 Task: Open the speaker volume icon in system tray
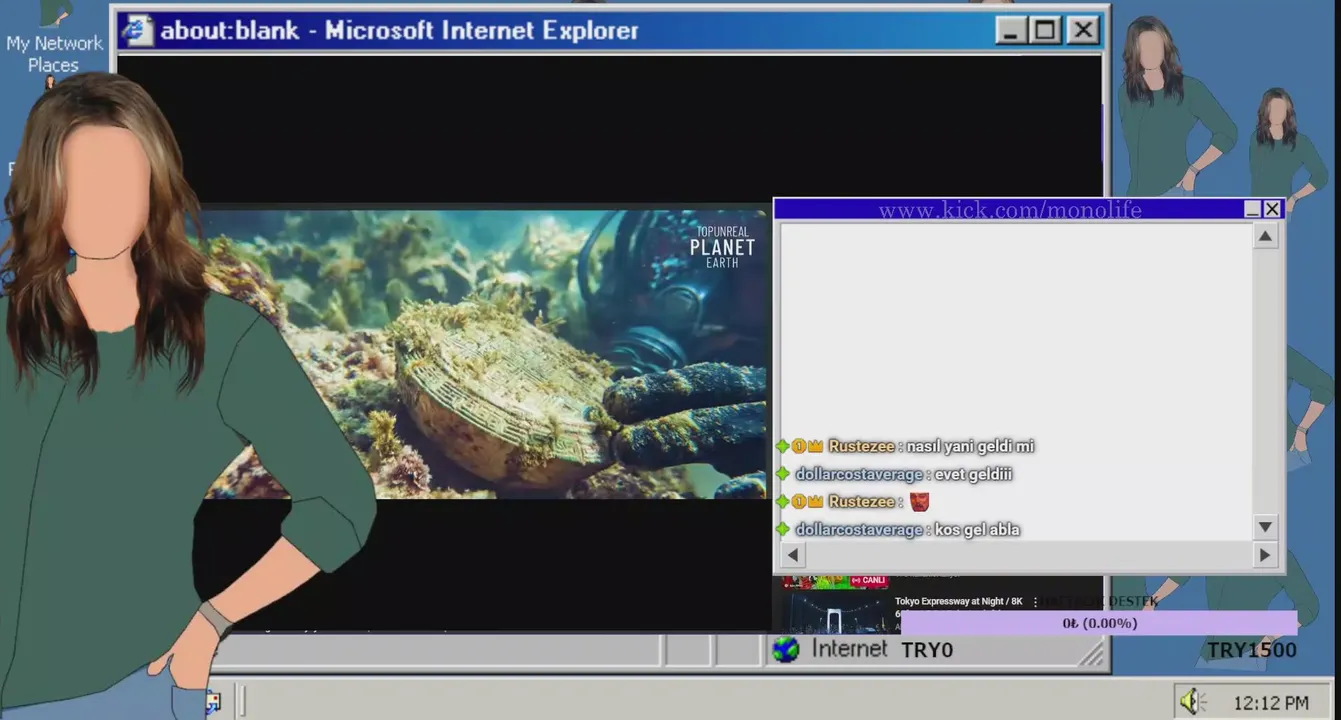tap(1192, 702)
